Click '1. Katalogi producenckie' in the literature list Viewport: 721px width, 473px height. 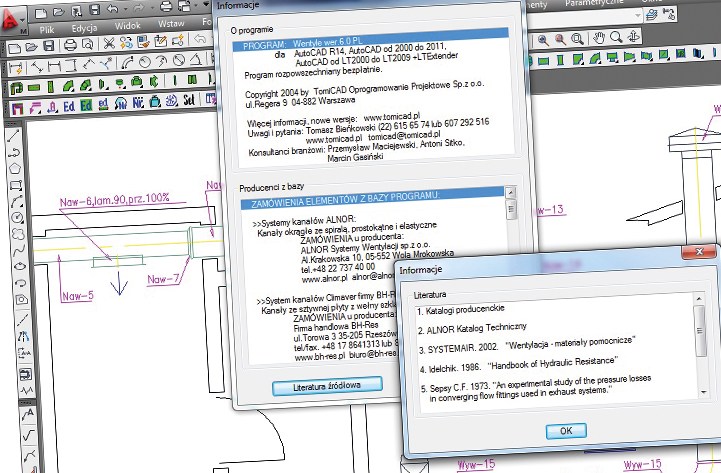click(x=461, y=309)
